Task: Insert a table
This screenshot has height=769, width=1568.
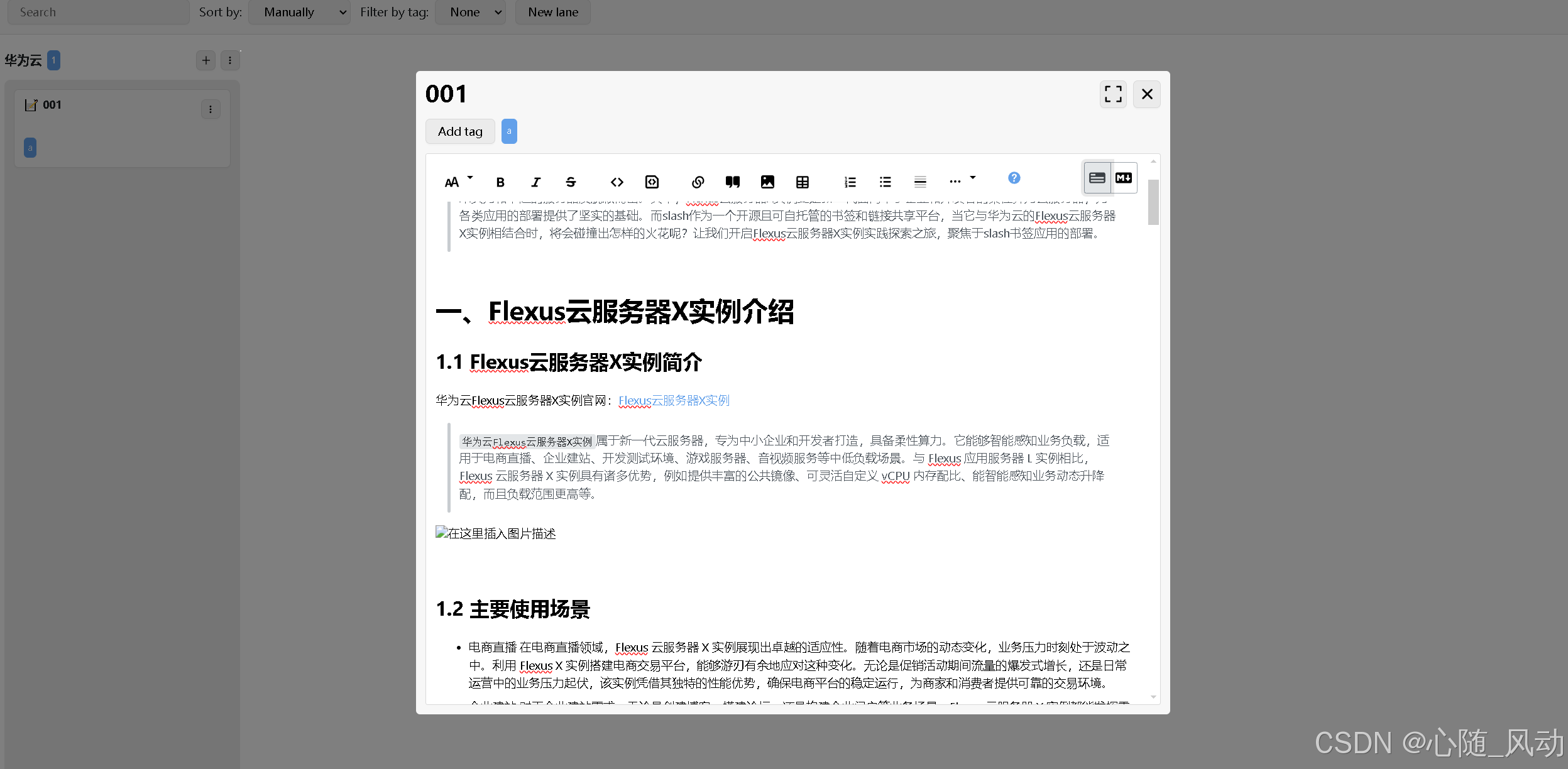Action: 803,182
